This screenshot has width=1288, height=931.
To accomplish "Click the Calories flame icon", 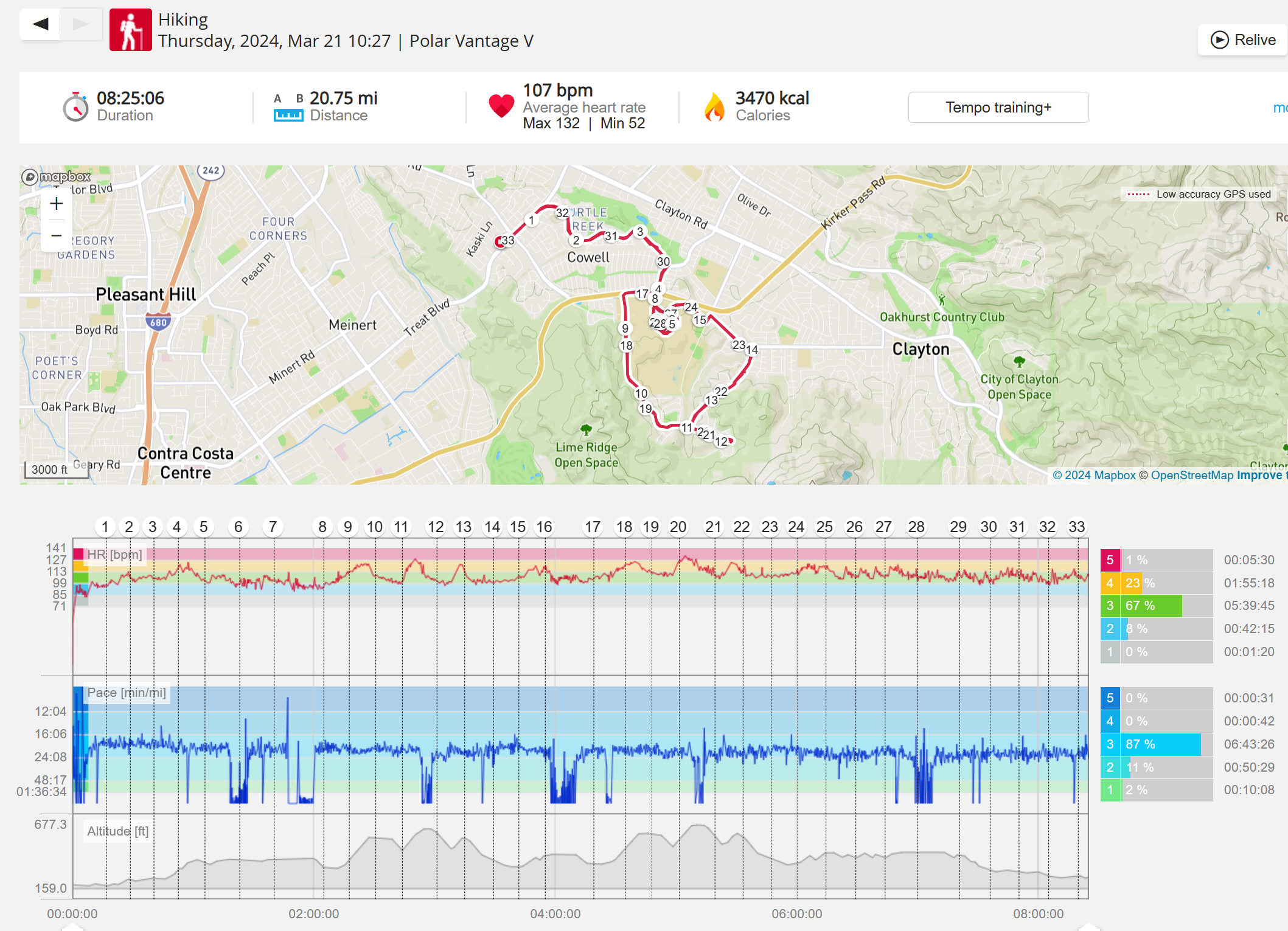I will tap(714, 108).
